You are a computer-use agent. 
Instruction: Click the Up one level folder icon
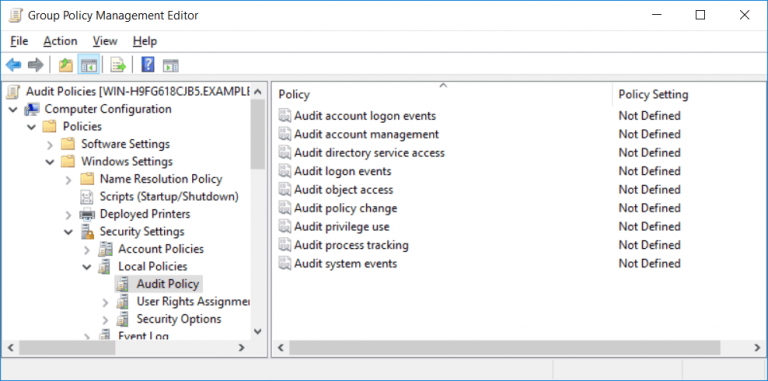click(66, 65)
